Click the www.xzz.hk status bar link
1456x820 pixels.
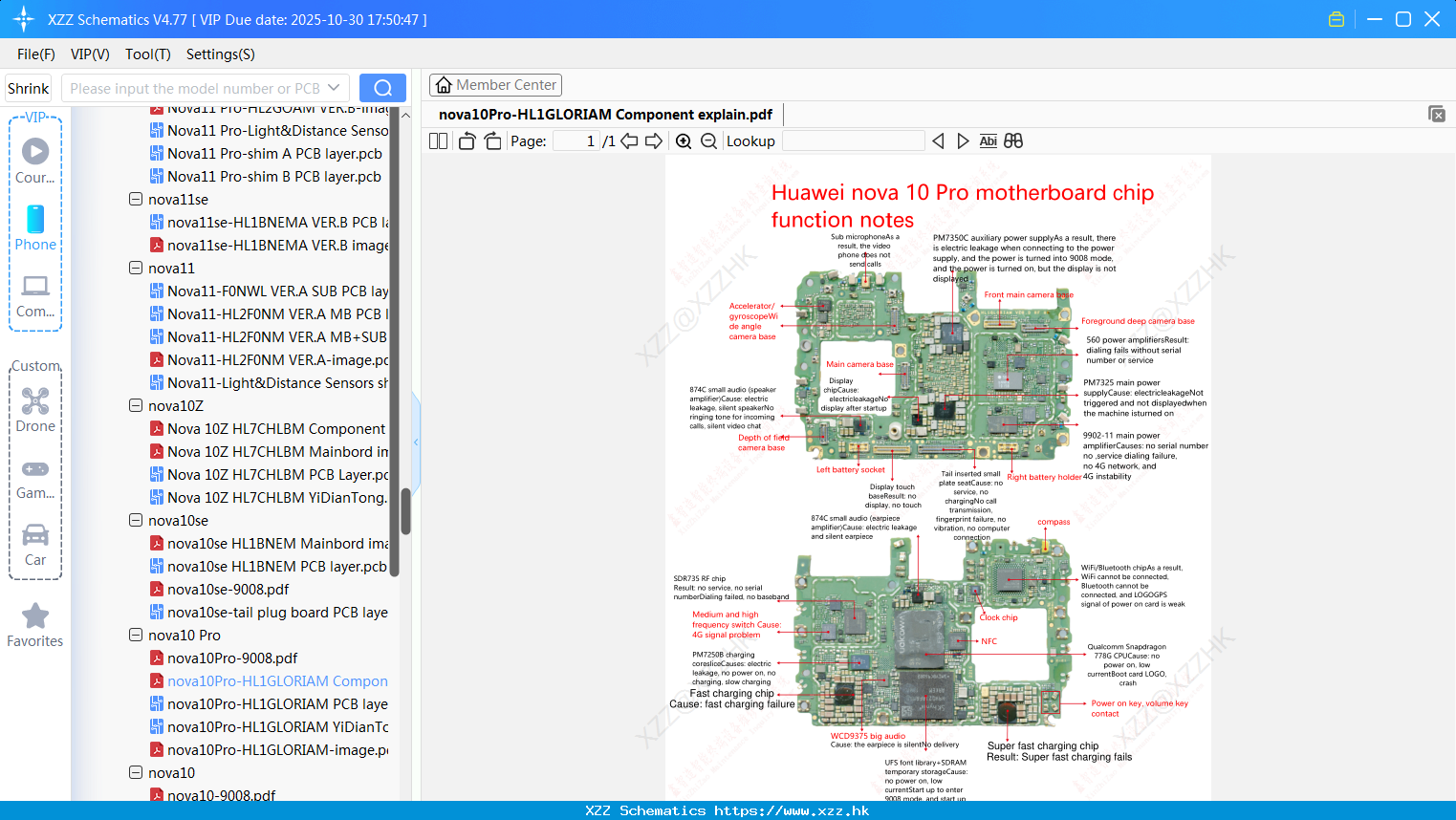792,810
